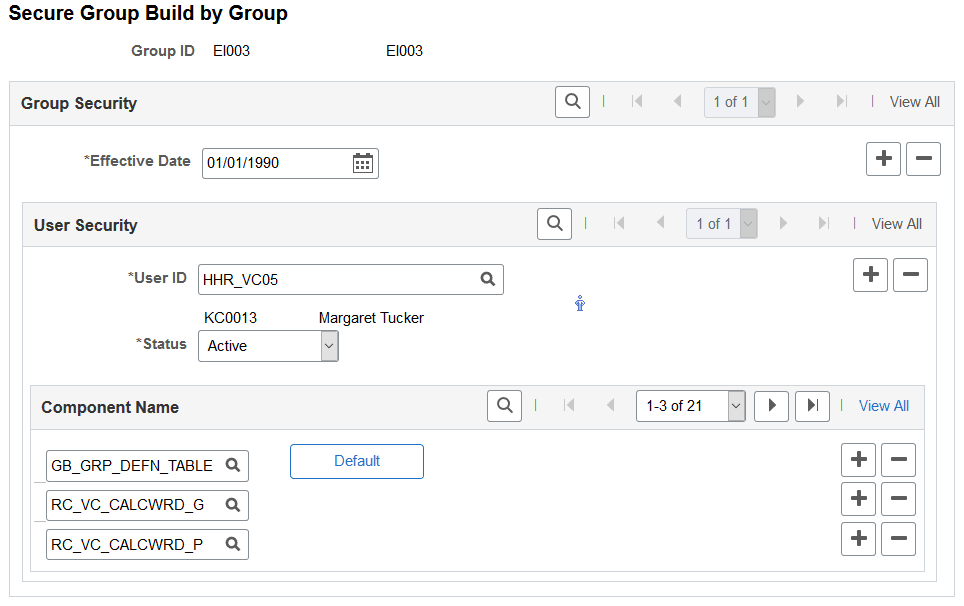The width and height of the screenshot is (964, 606).
Task: Click the User Security search icon
Action: [x=554, y=223]
